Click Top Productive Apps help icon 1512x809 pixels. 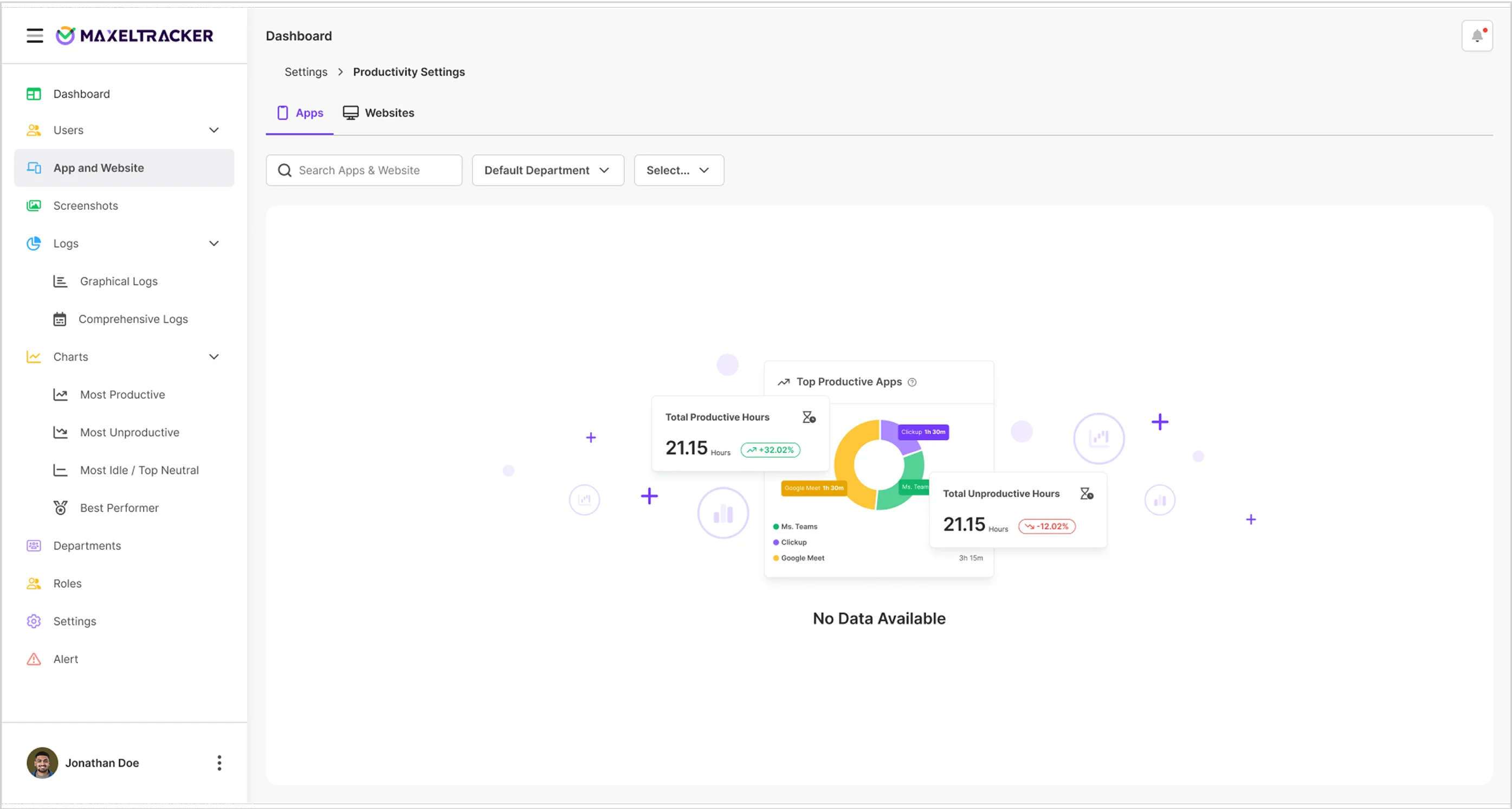tap(912, 382)
